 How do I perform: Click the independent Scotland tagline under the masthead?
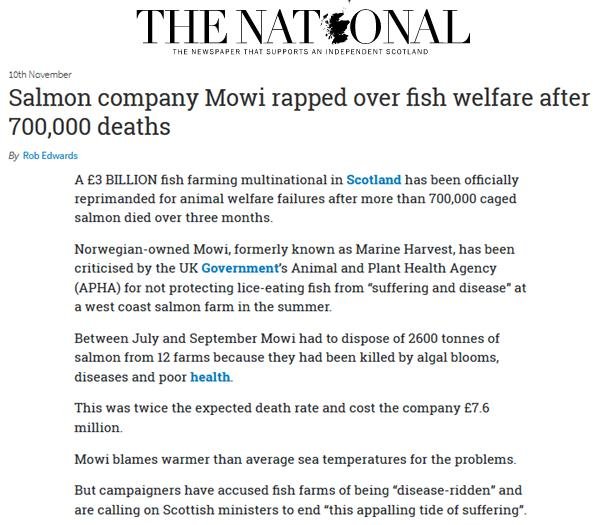click(301, 51)
